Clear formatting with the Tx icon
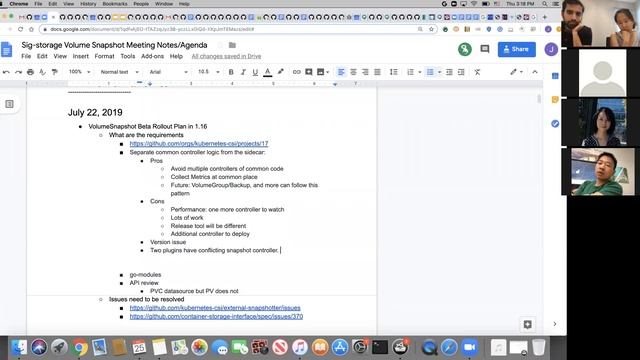 (477, 72)
